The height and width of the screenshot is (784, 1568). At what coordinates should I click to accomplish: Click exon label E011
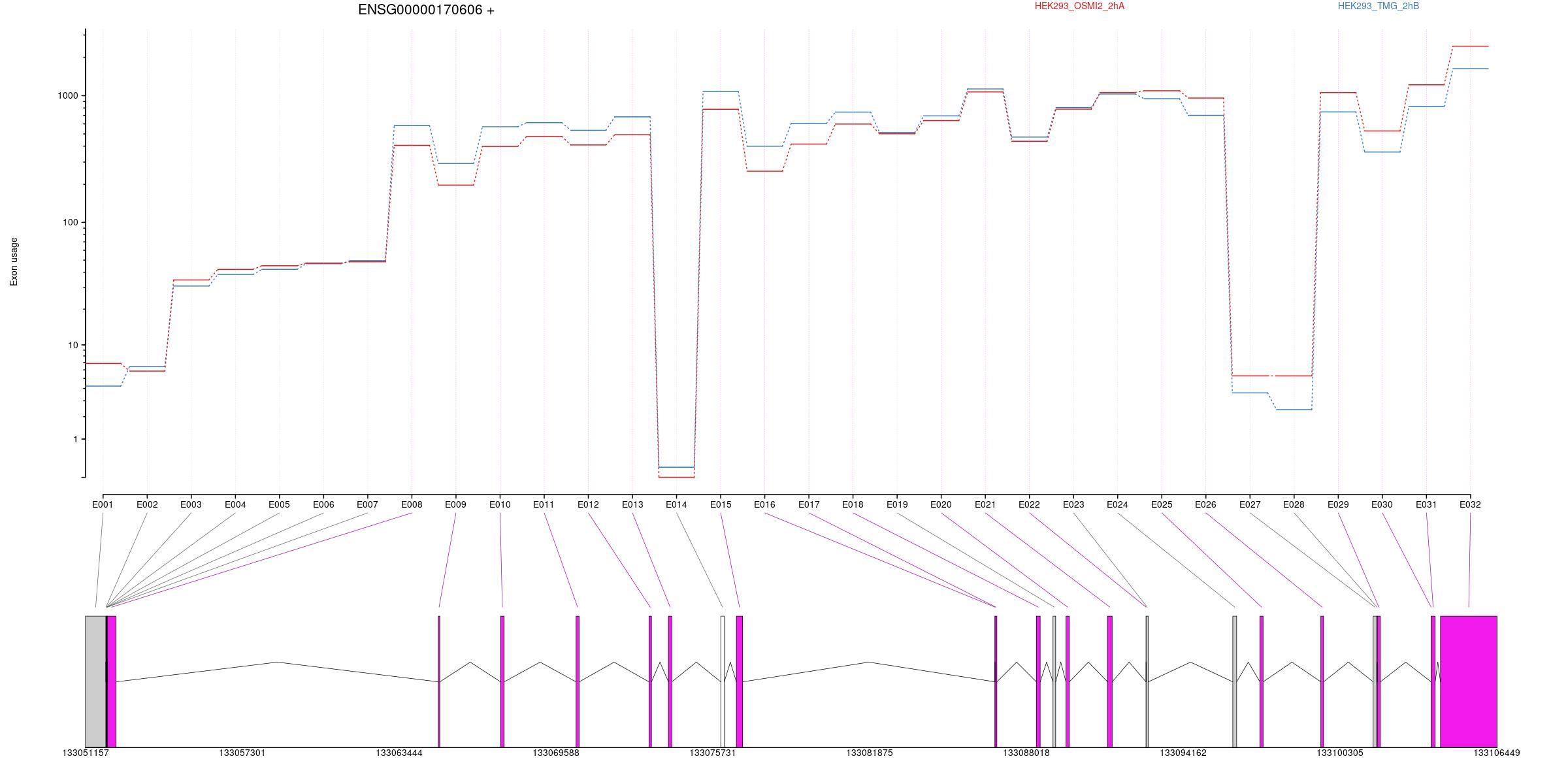click(x=544, y=504)
